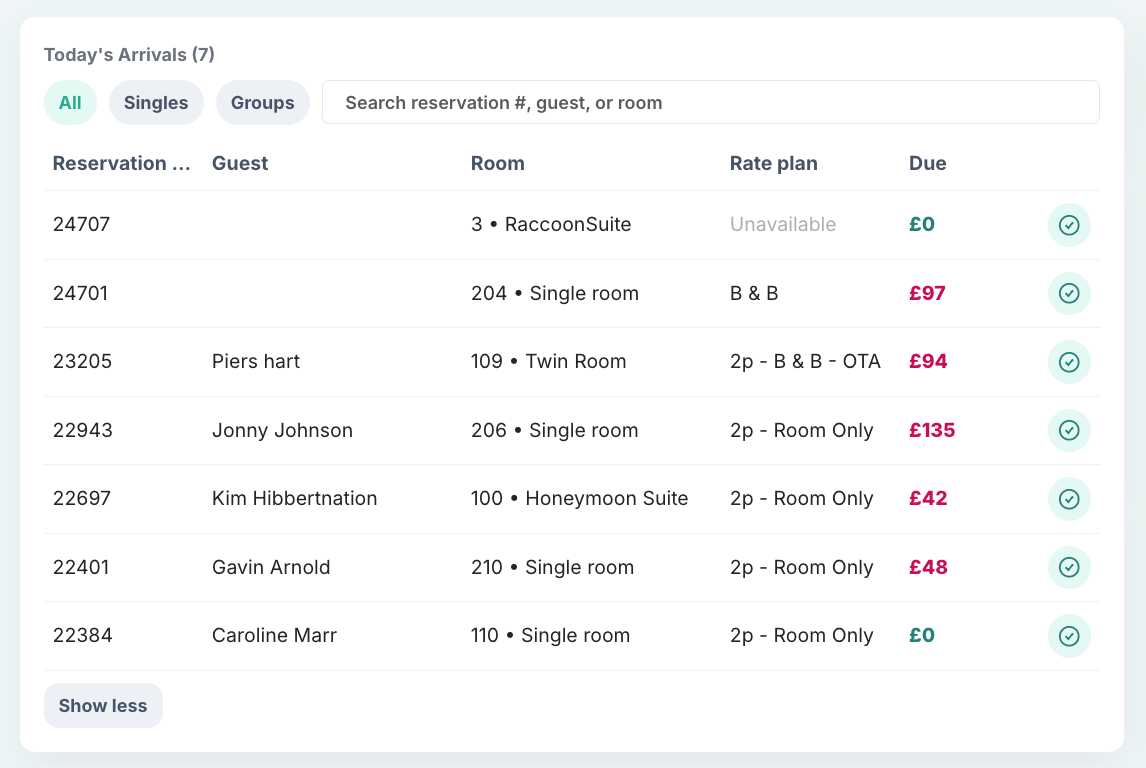Check in Piers hart reservation icon
This screenshot has width=1146, height=768.
click(x=1068, y=362)
